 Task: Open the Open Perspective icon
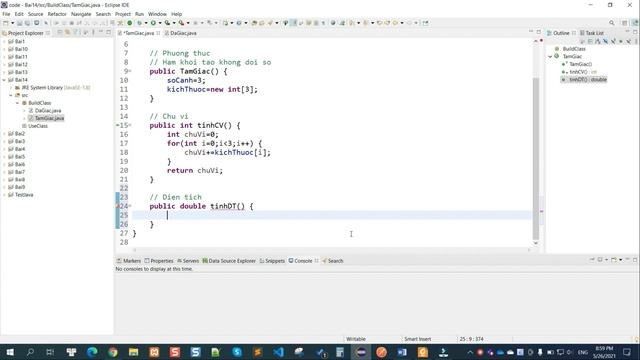pos(624,23)
